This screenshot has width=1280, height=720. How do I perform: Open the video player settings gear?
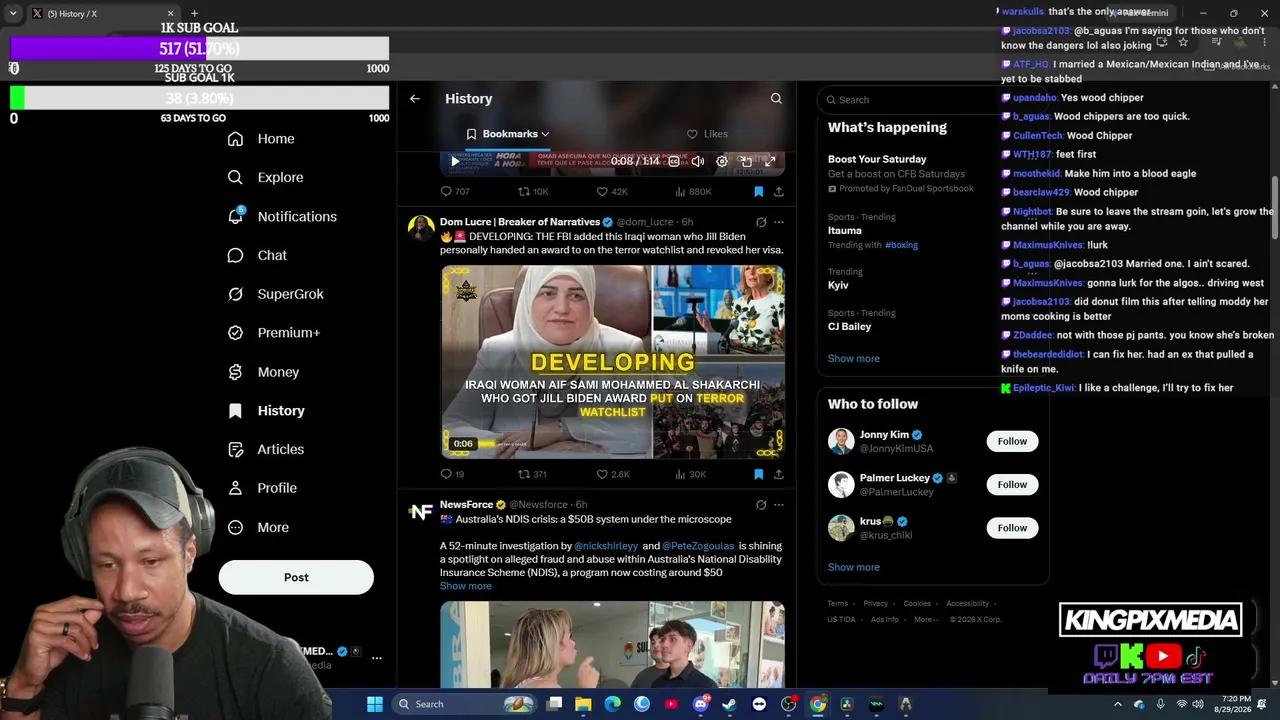[x=722, y=161]
